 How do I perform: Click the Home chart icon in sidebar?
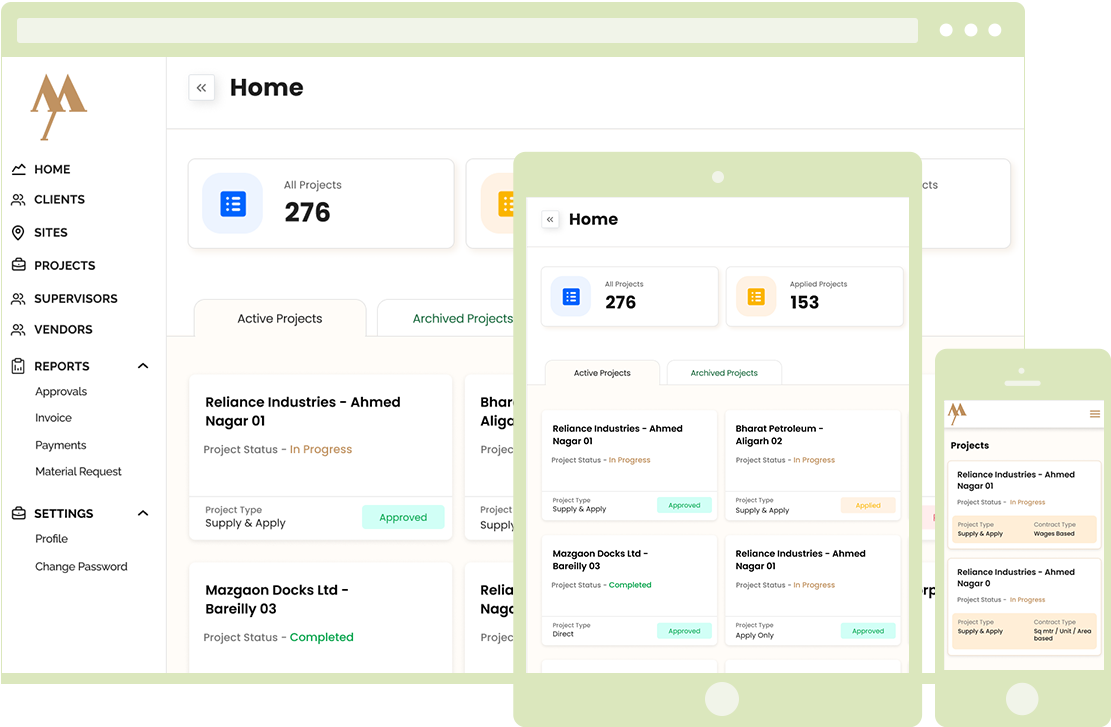[18, 170]
